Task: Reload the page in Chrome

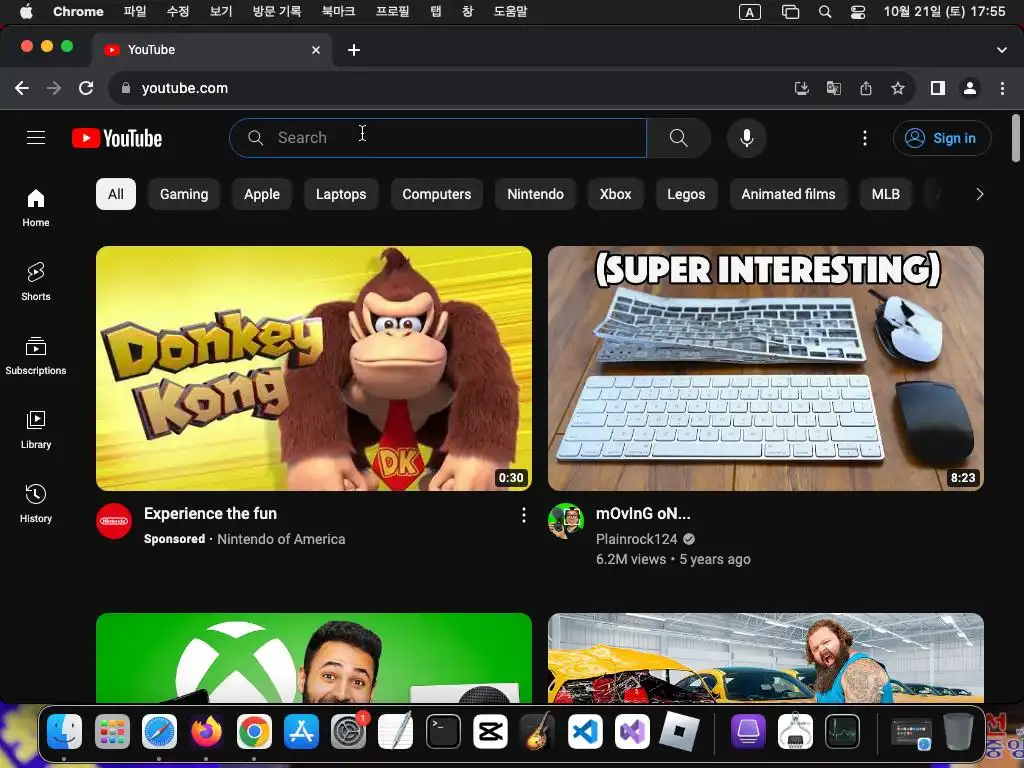Action: [x=86, y=88]
